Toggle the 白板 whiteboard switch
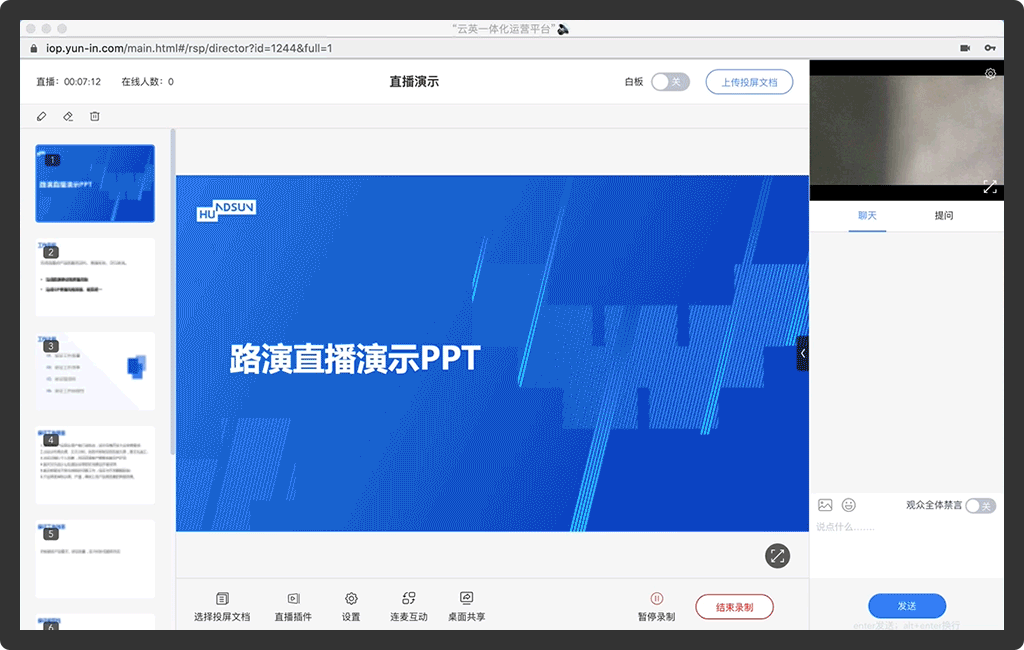The width and height of the screenshot is (1024, 650). tap(670, 82)
